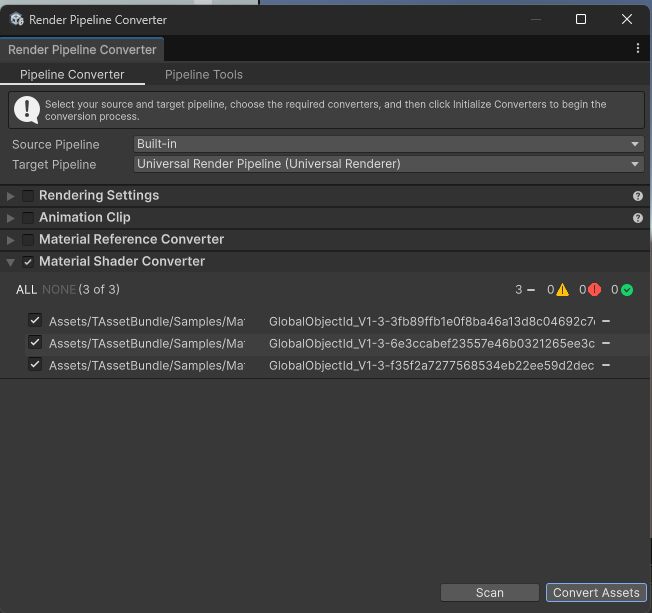Click status dash on the 3fb89ffb row

pos(606,321)
